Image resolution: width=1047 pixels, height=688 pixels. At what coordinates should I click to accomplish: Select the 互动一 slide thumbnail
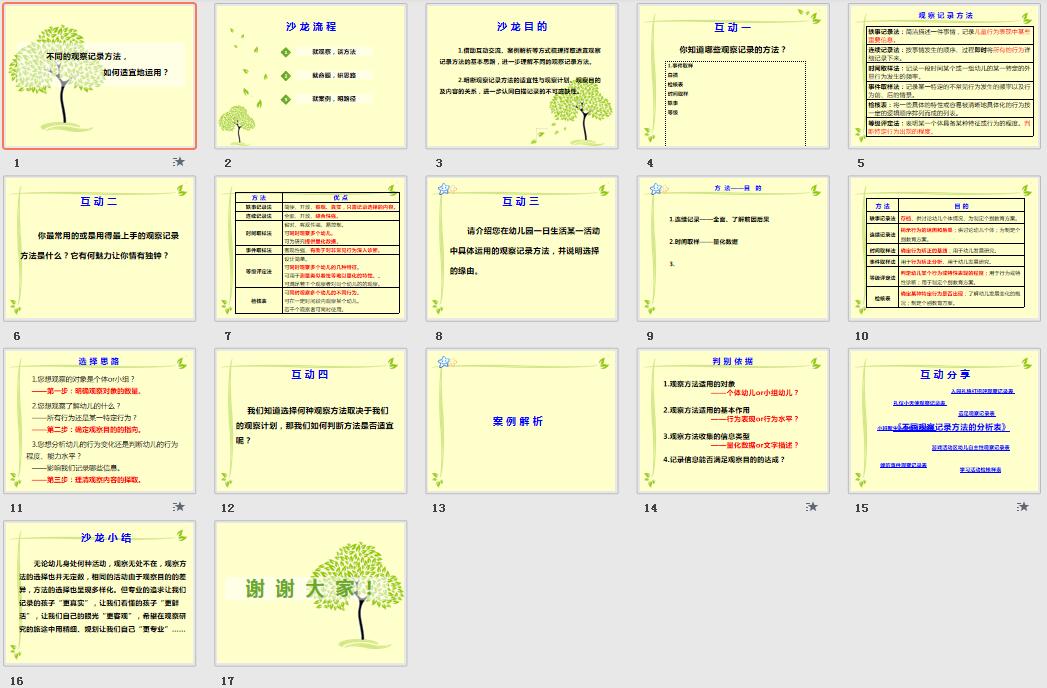point(733,76)
